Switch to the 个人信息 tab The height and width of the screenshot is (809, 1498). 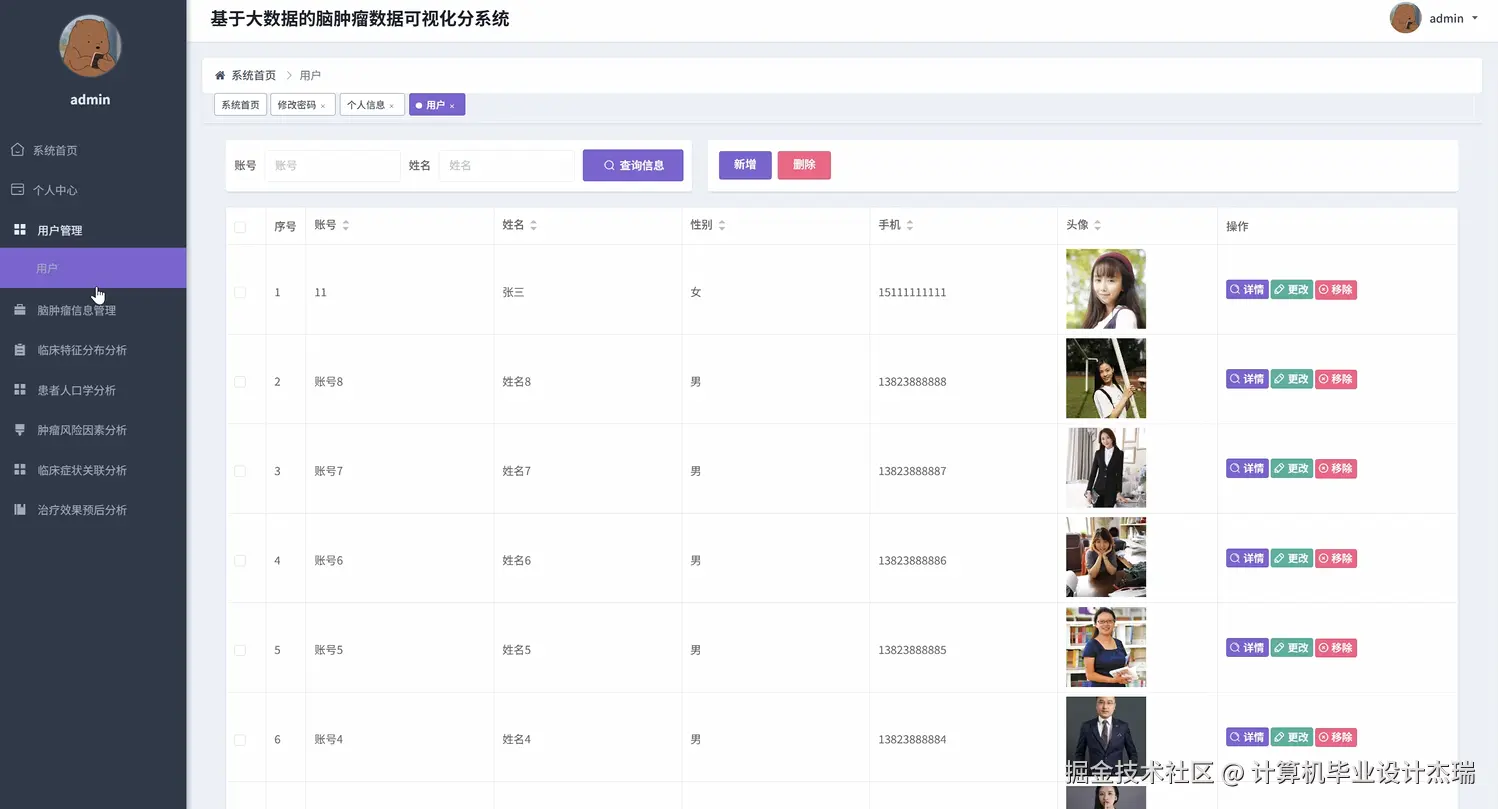[x=372, y=105]
